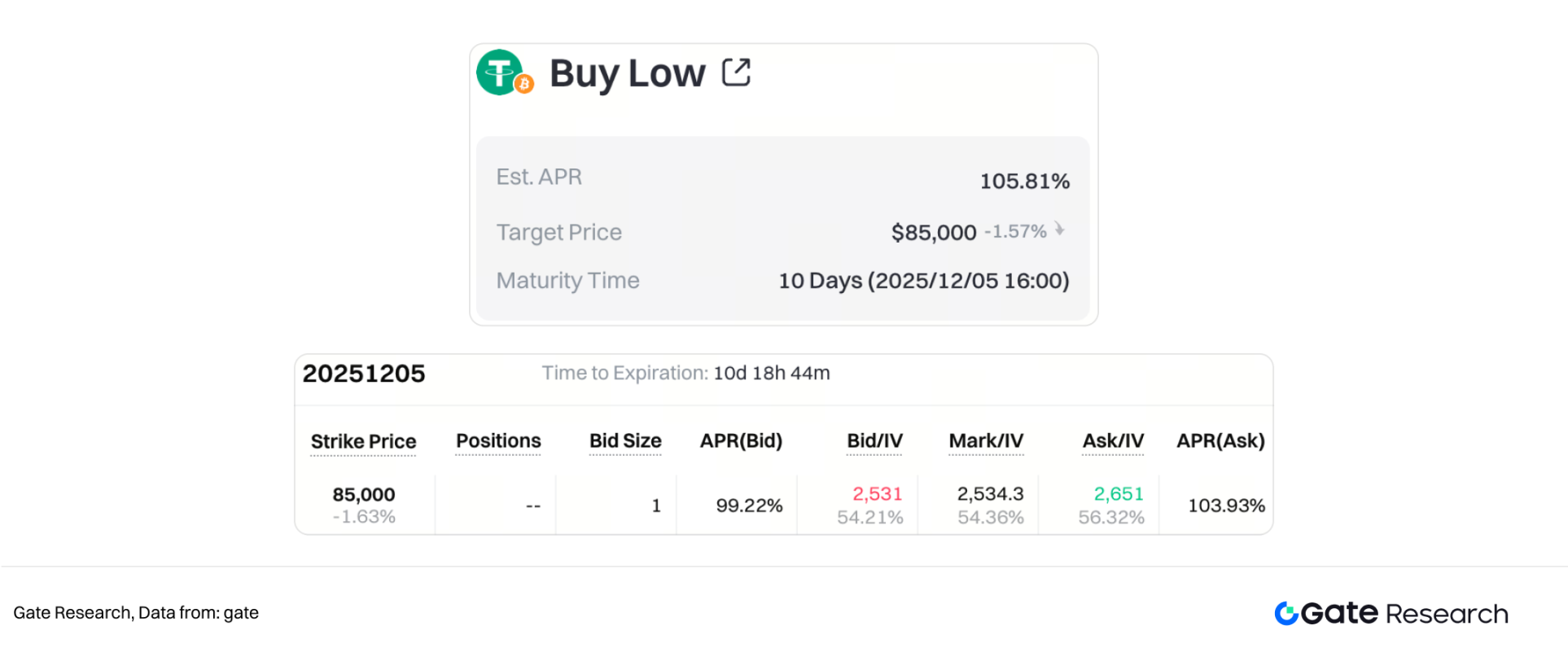Screen dimensions: 1568x661
Task: Click the green 2,651 ask price
Action: coord(1119,494)
